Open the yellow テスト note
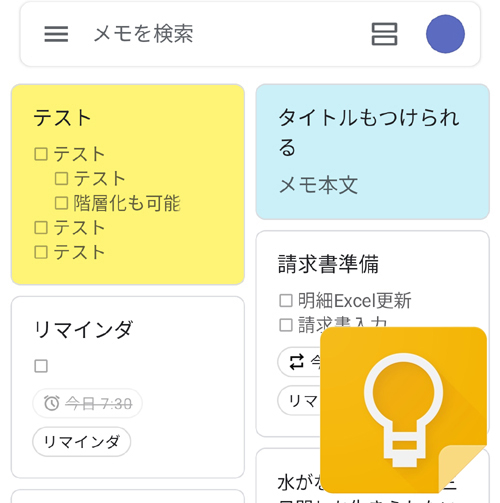The width and height of the screenshot is (500, 503). pyautogui.click(x=128, y=184)
